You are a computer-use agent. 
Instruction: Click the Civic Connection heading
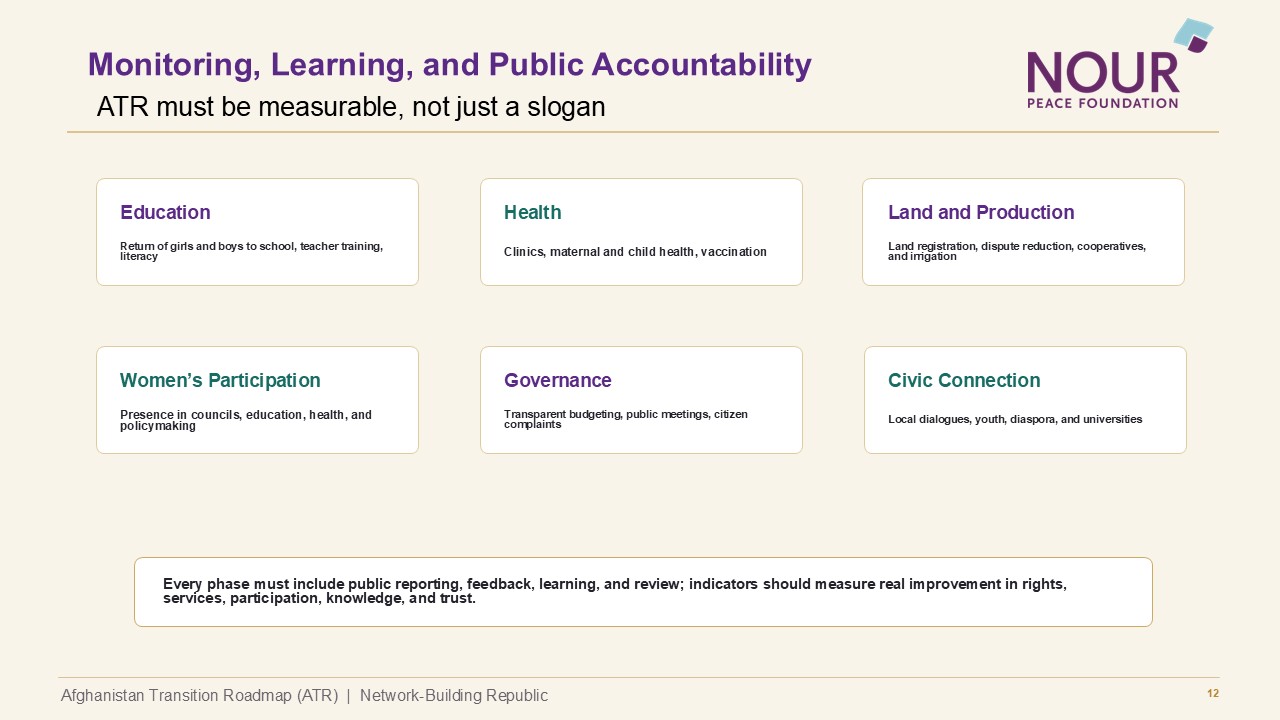click(964, 380)
